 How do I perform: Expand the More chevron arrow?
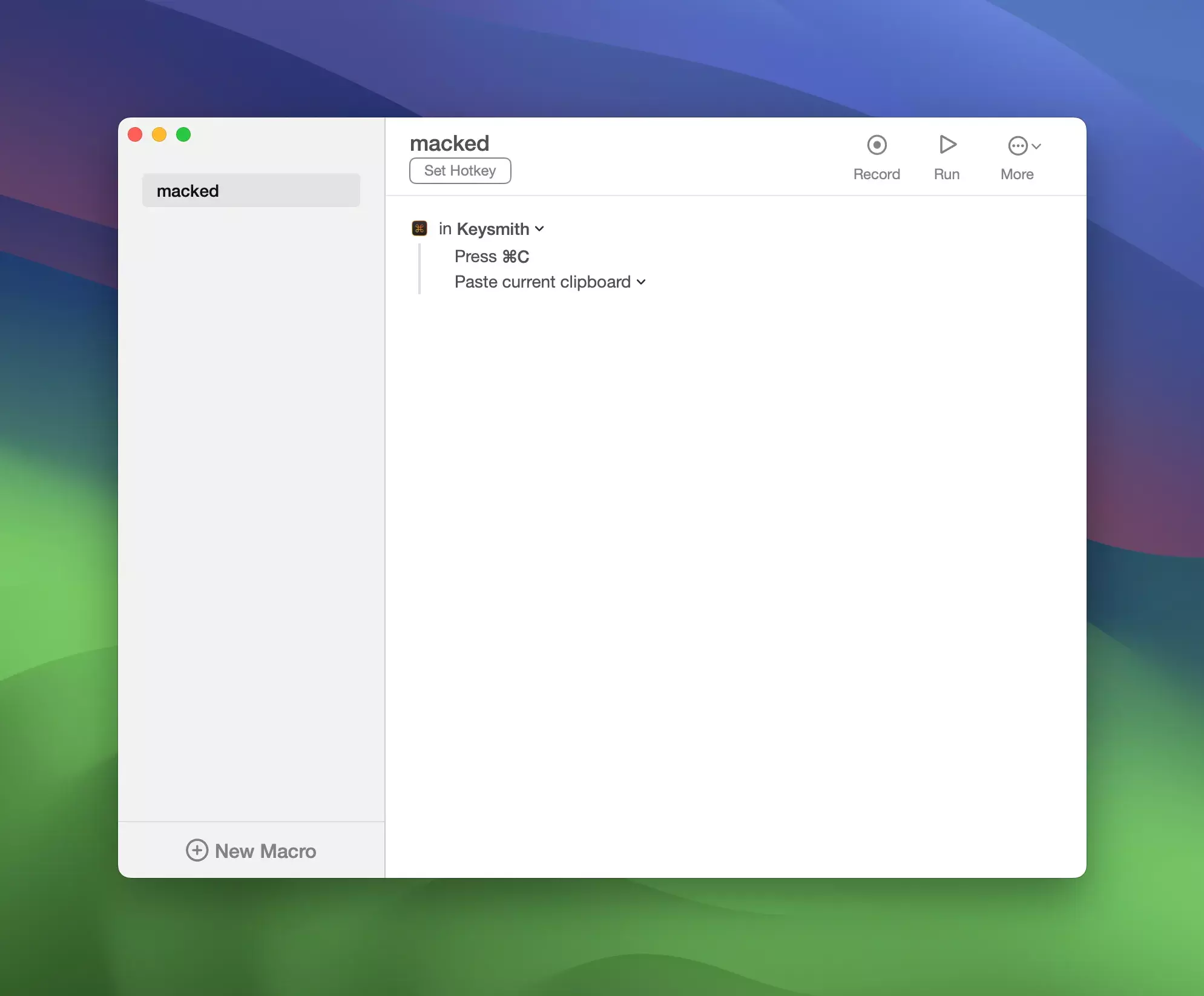1036,147
